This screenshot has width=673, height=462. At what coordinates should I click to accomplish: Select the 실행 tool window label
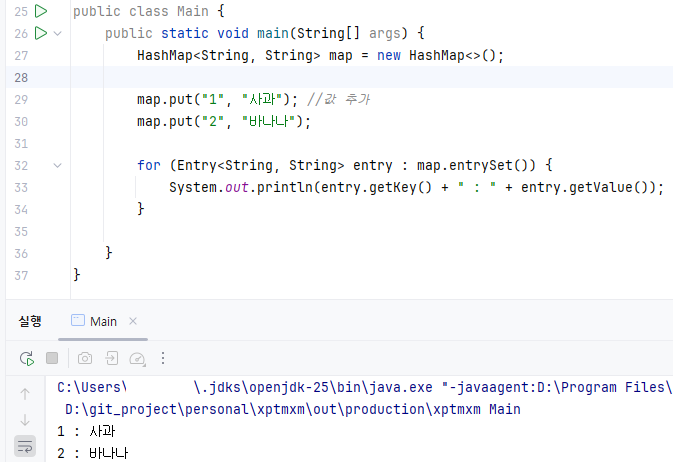tap(30, 321)
